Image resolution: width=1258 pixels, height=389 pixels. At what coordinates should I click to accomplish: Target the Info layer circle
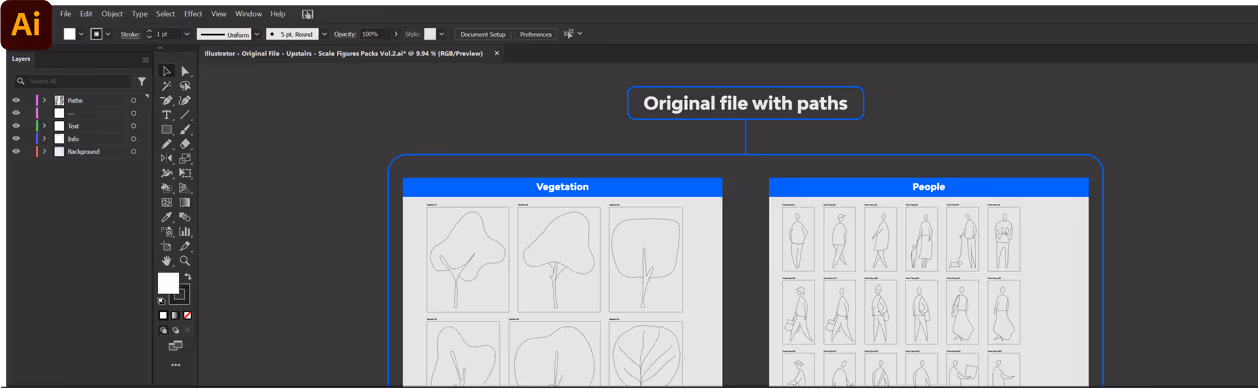coord(134,139)
